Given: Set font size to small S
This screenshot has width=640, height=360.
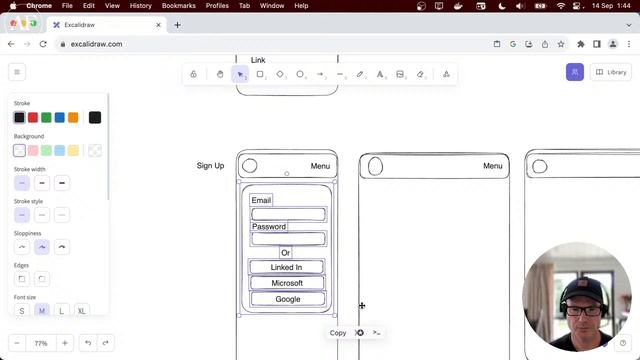Looking at the screenshot, I should [22, 310].
